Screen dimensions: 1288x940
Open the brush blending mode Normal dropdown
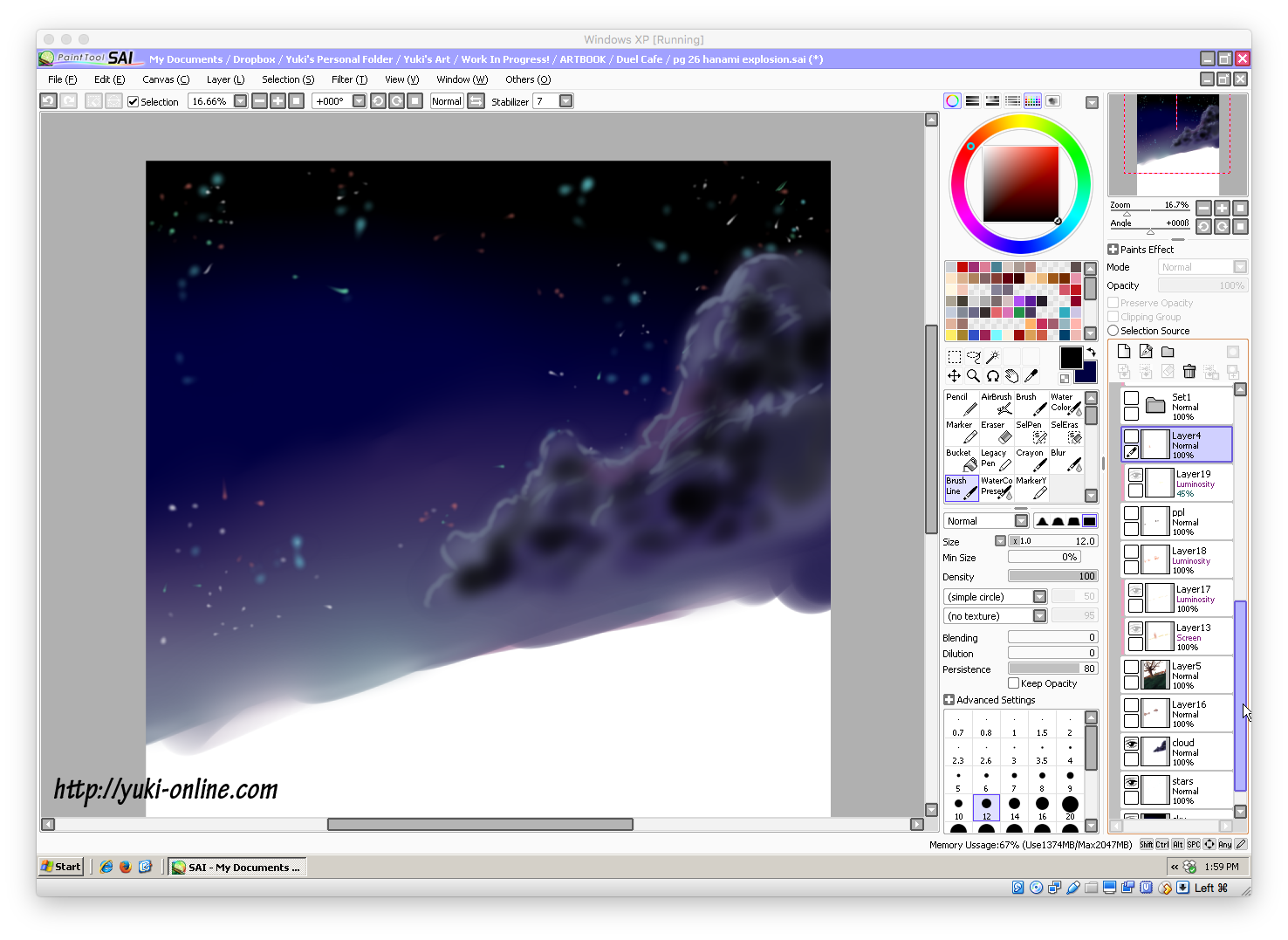1021,521
